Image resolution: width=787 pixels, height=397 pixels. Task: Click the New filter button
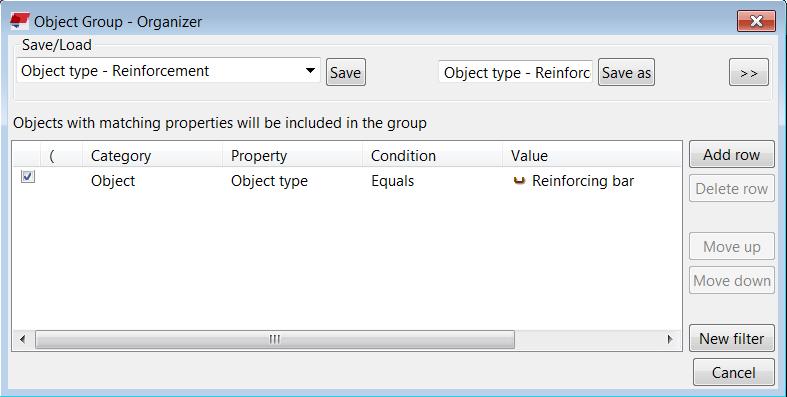click(732, 338)
